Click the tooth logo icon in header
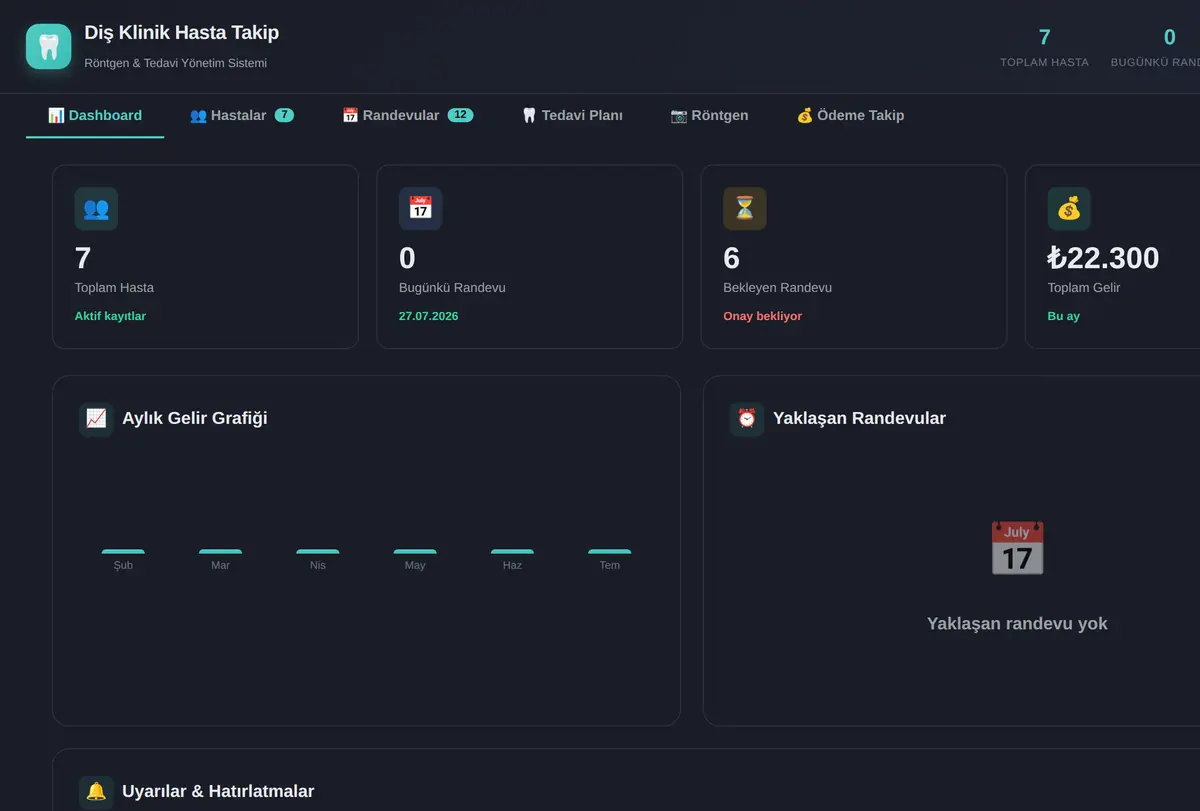The height and width of the screenshot is (811, 1200). [x=49, y=46]
